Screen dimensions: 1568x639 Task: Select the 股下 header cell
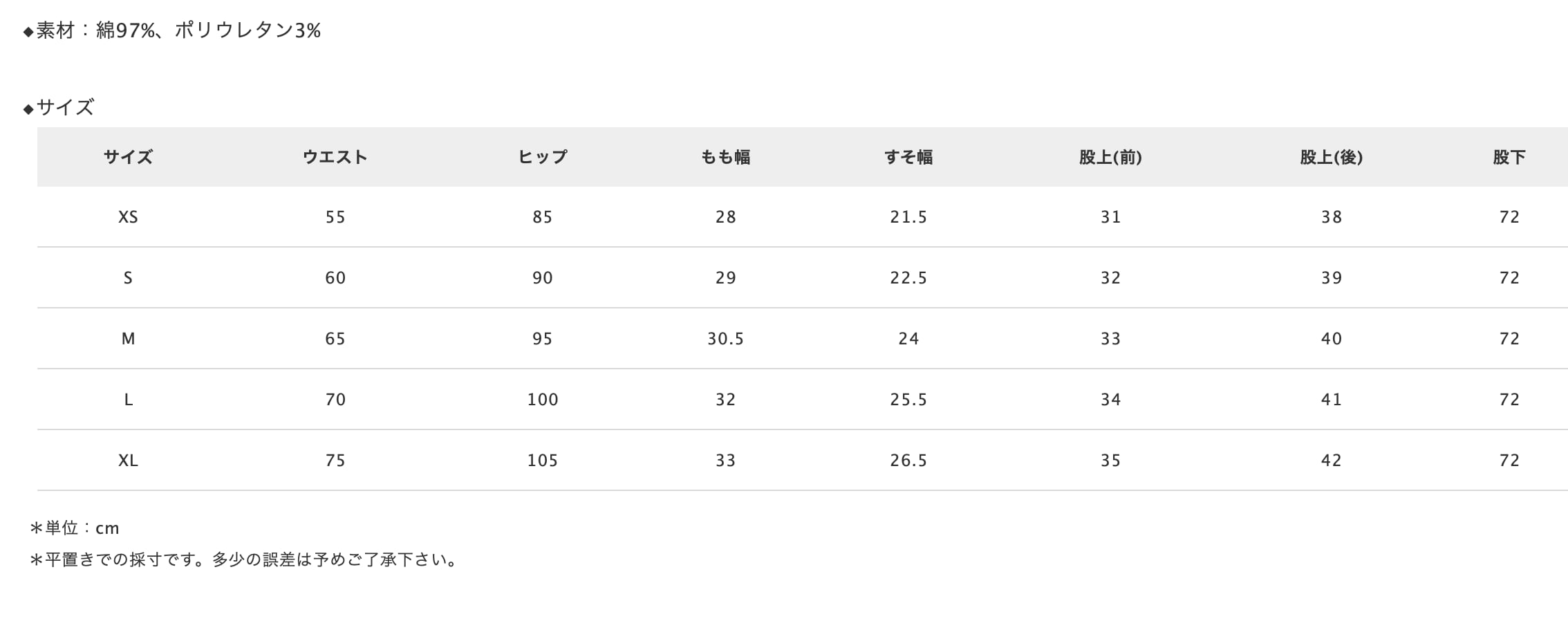tap(1509, 158)
